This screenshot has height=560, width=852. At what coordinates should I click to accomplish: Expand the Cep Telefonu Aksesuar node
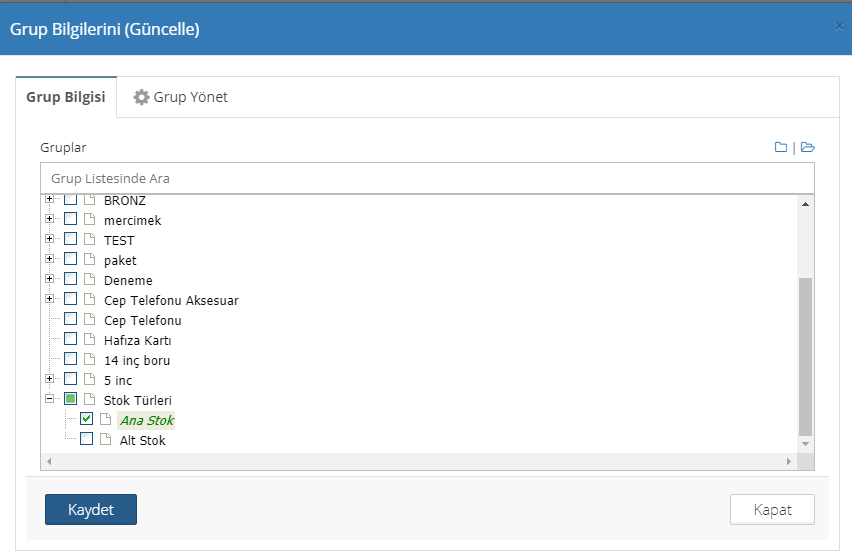(50, 299)
